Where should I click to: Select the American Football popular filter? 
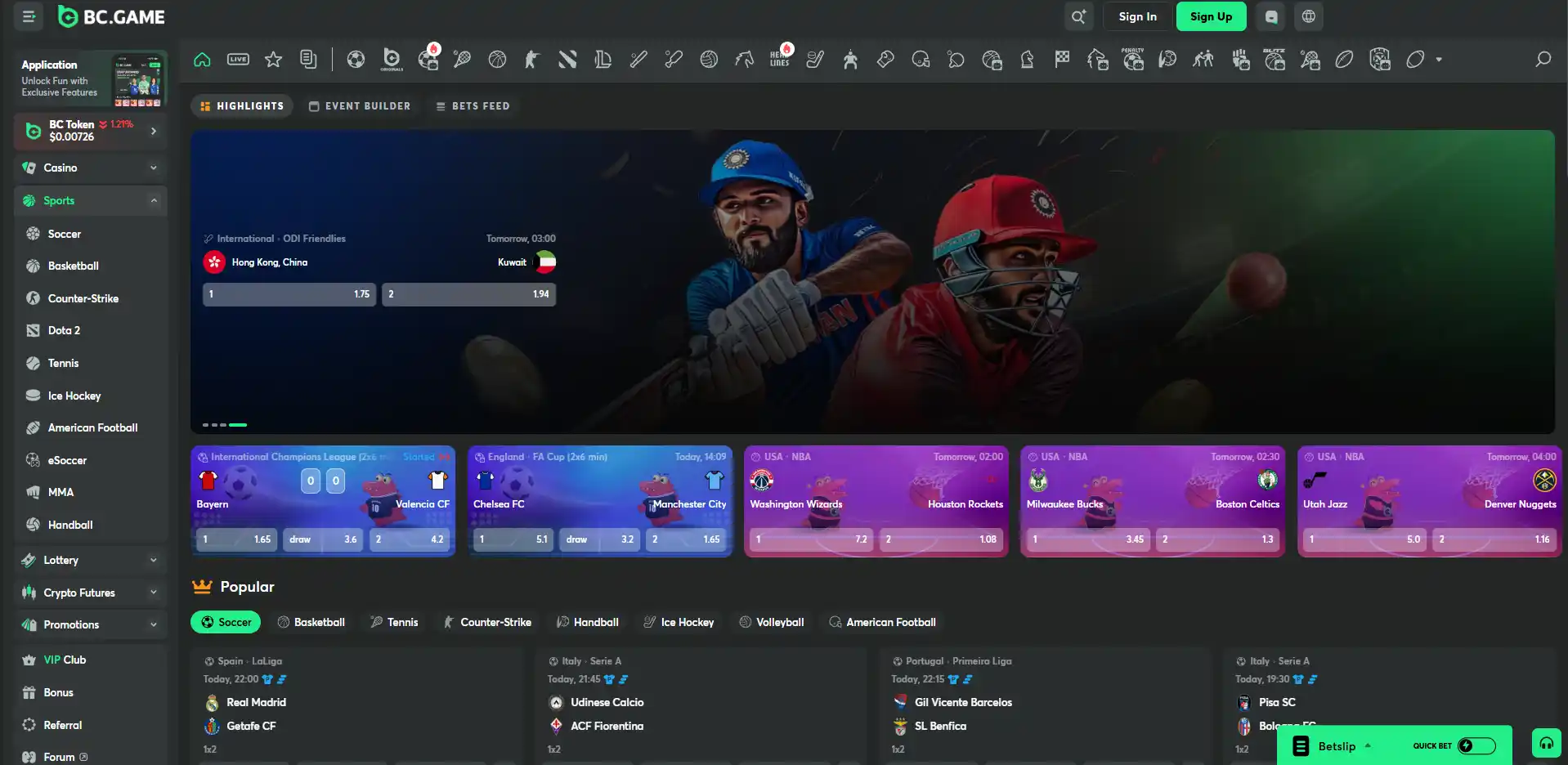[883, 622]
